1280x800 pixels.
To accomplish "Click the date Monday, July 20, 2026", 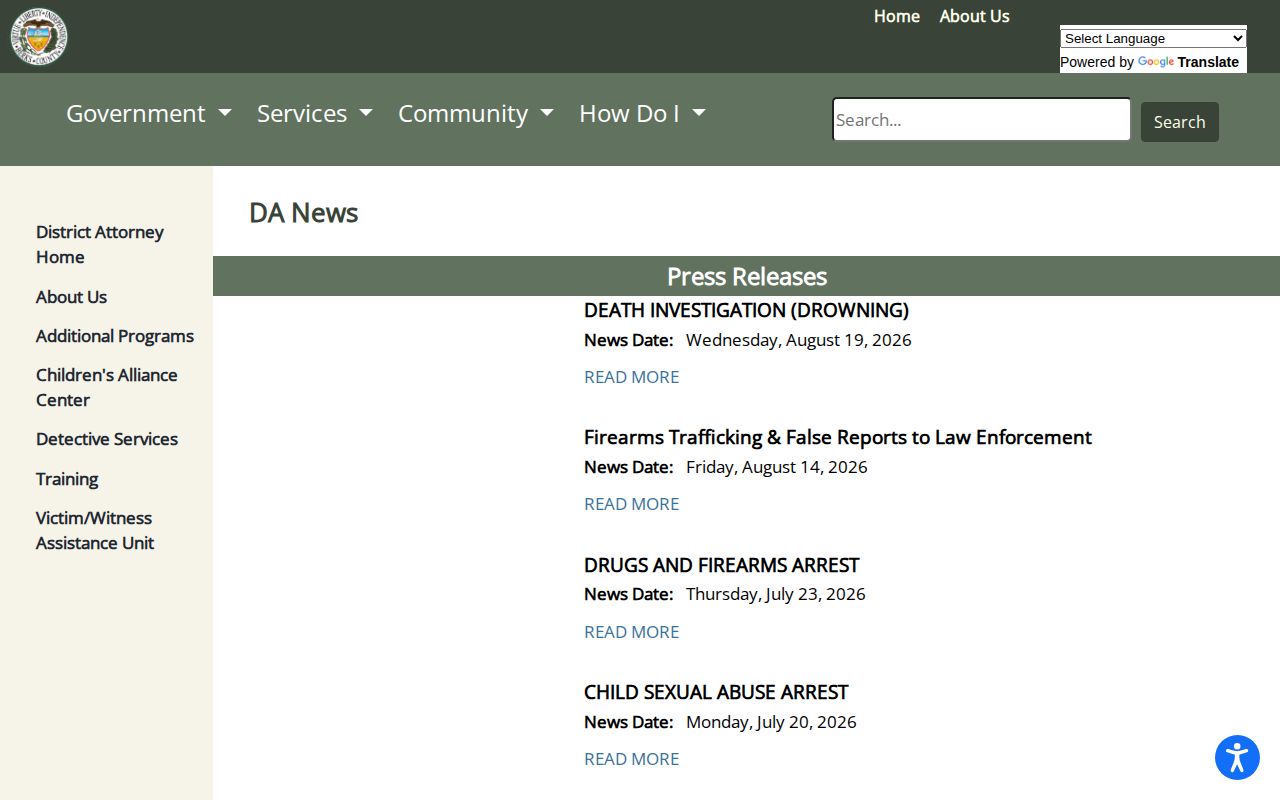I will [x=771, y=722].
